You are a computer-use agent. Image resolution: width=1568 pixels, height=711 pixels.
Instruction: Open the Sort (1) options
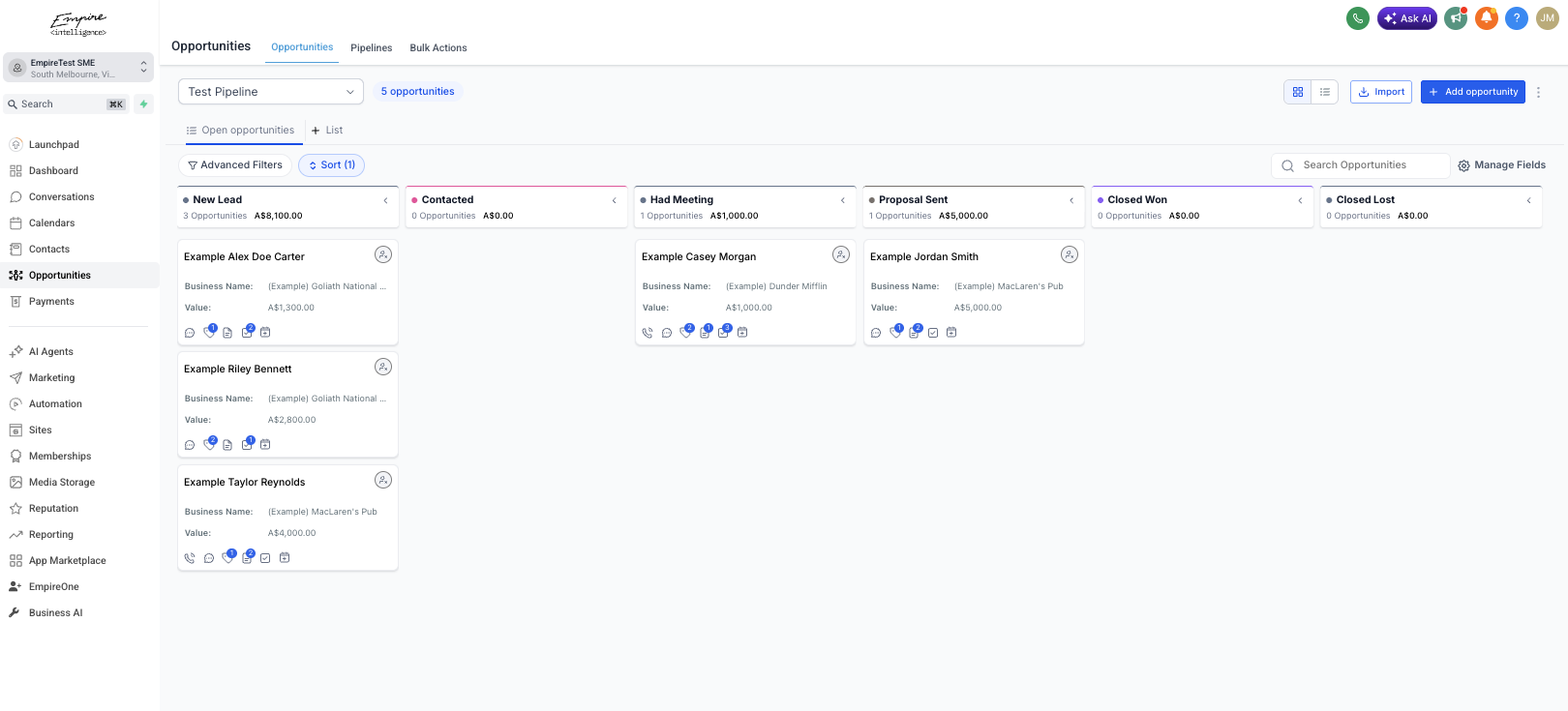tap(332, 165)
